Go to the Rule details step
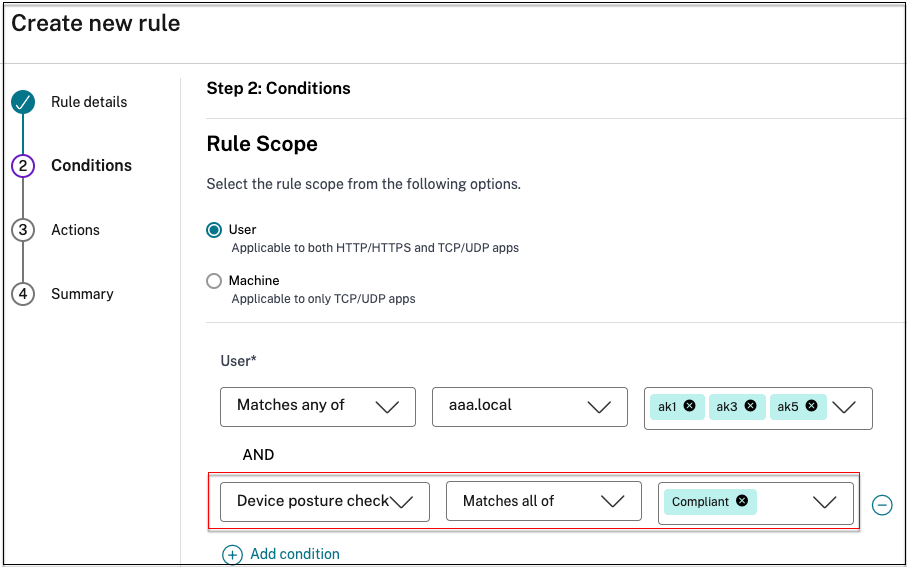The width and height of the screenshot is (907, 567). 89,102
